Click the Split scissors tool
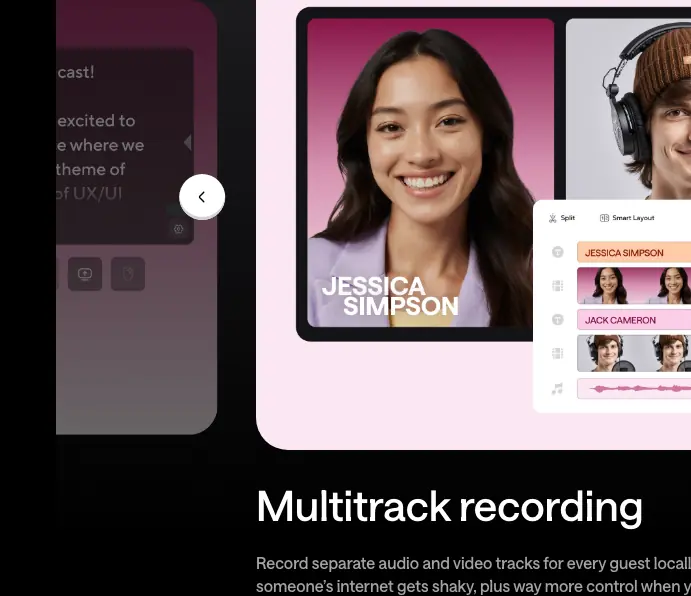 click(x=561, y=218)
